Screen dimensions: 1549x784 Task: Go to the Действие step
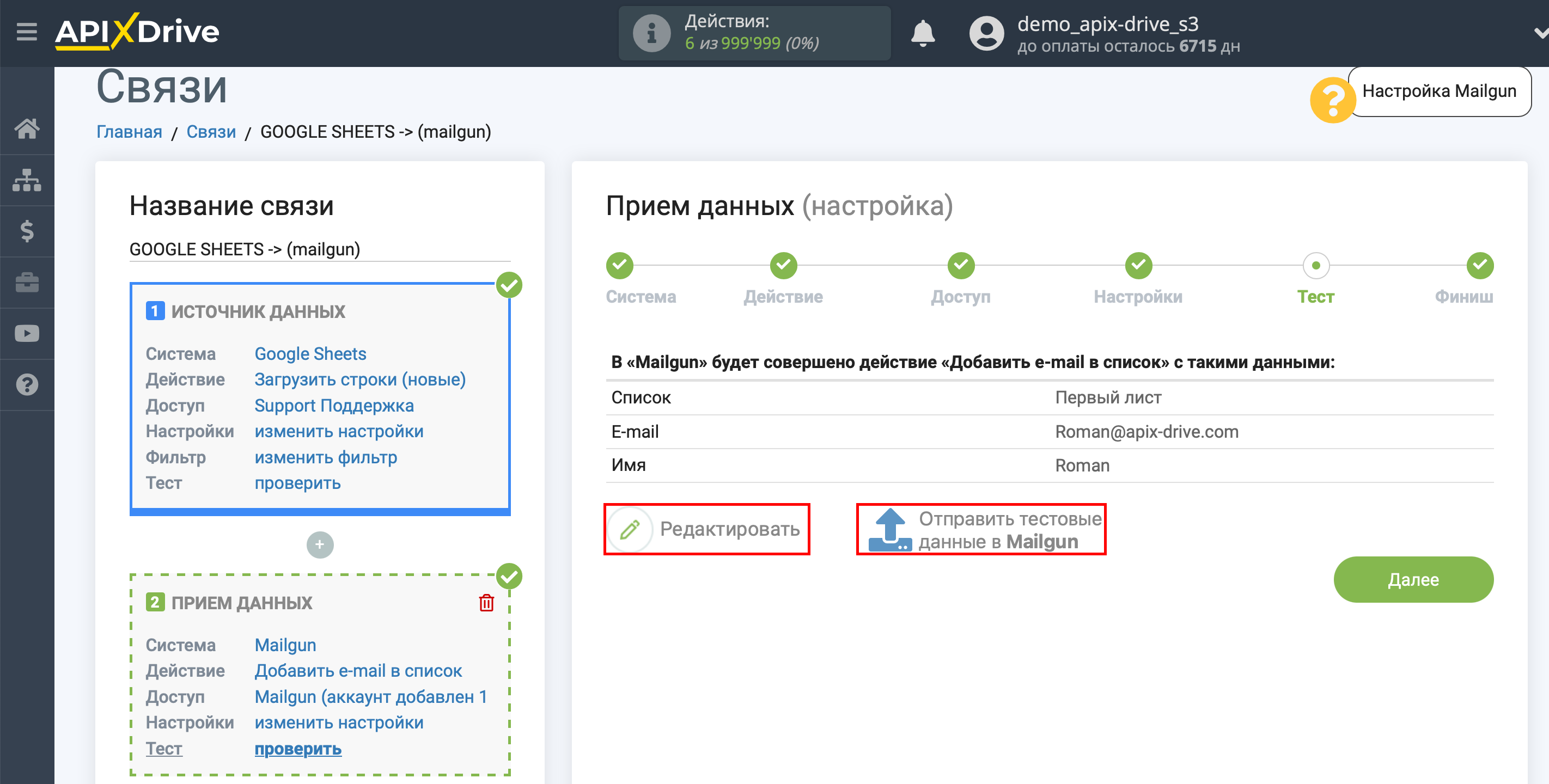click(784, 266)
